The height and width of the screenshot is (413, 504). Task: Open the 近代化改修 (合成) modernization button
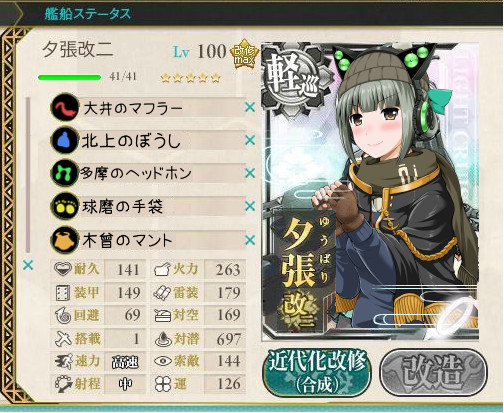[x=317, y=373]
